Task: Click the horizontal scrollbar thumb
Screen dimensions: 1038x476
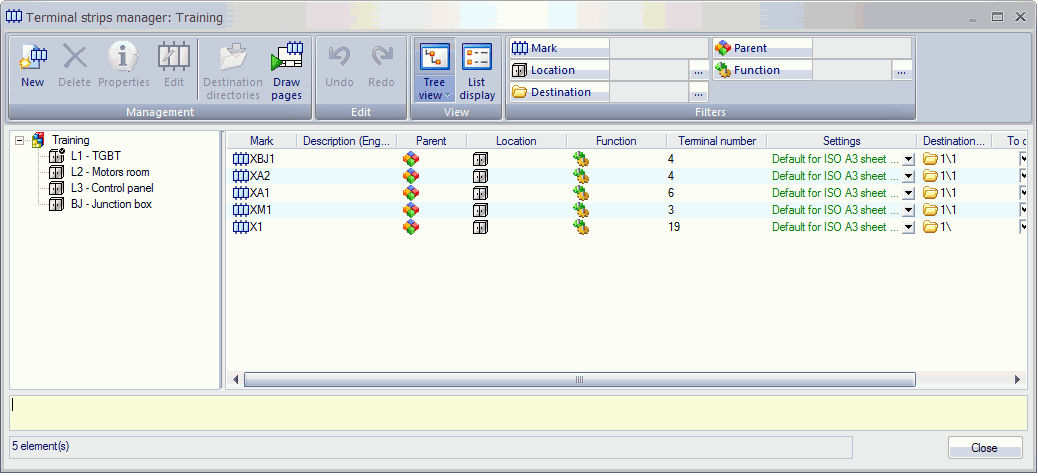Action: (579, 379)
